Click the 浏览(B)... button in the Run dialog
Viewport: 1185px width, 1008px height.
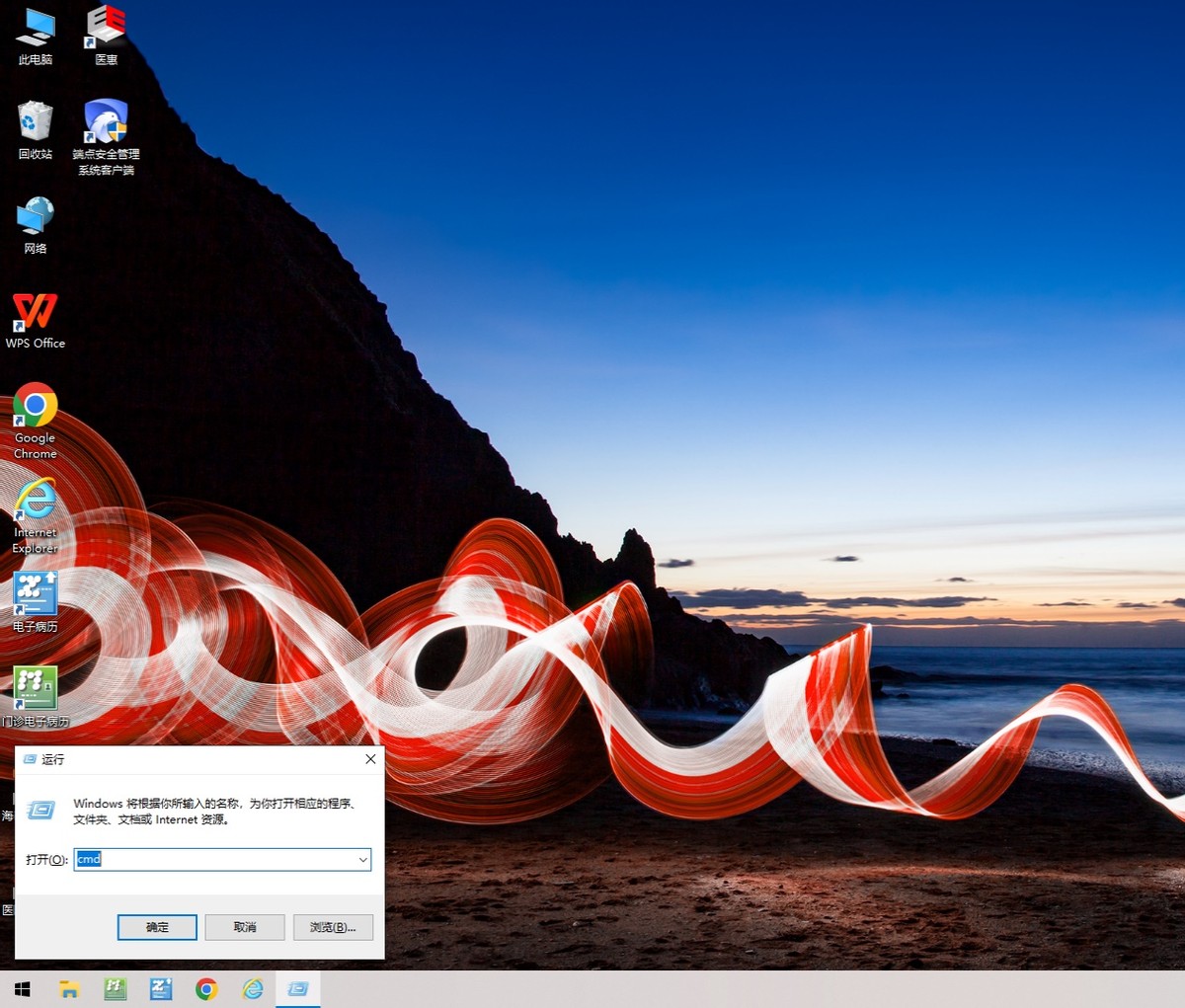pyautogui.click(x=333, y=927)
